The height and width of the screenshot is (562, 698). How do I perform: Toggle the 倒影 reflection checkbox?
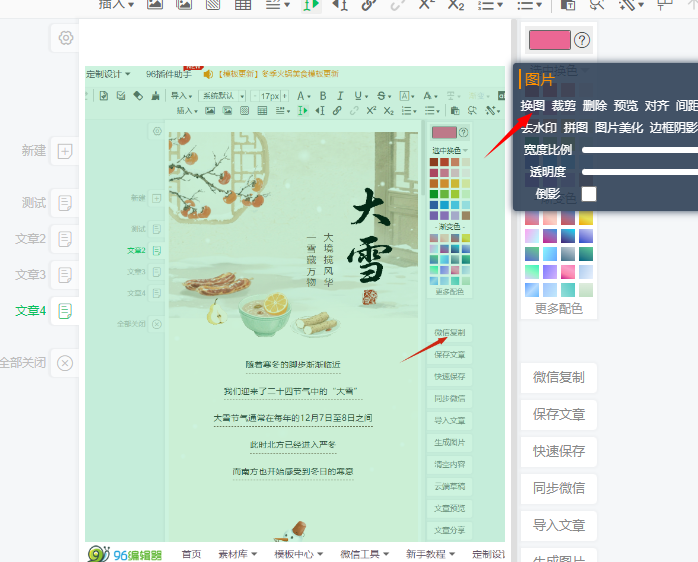tap(589, 194)
